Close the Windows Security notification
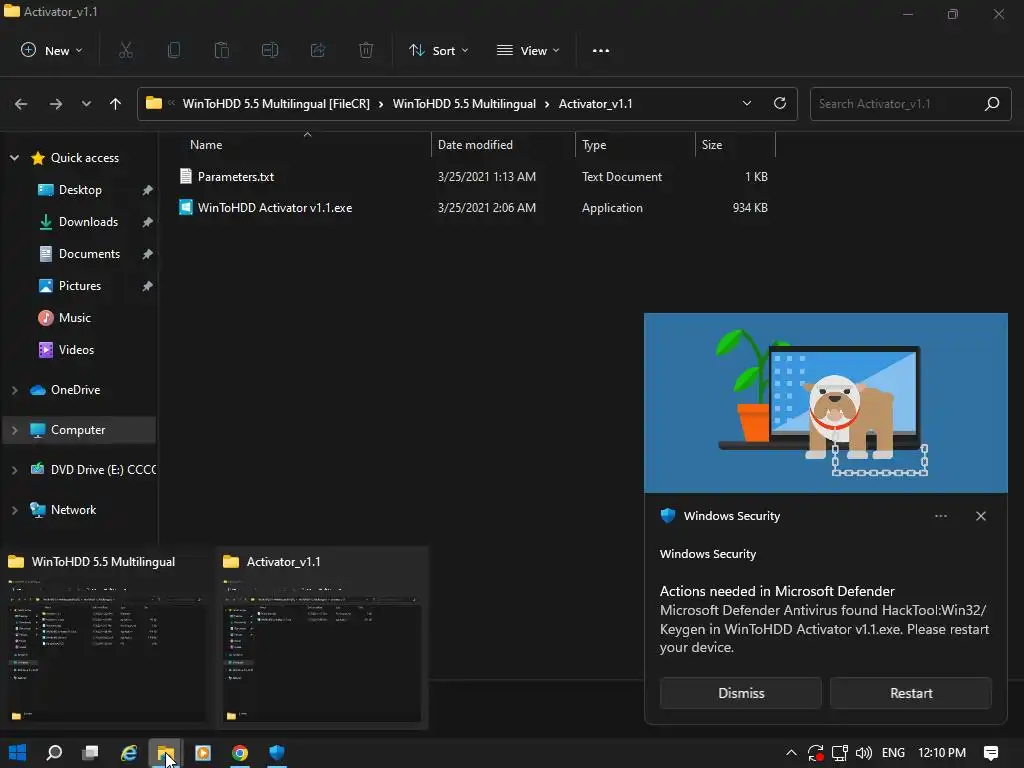 [981, 516]
